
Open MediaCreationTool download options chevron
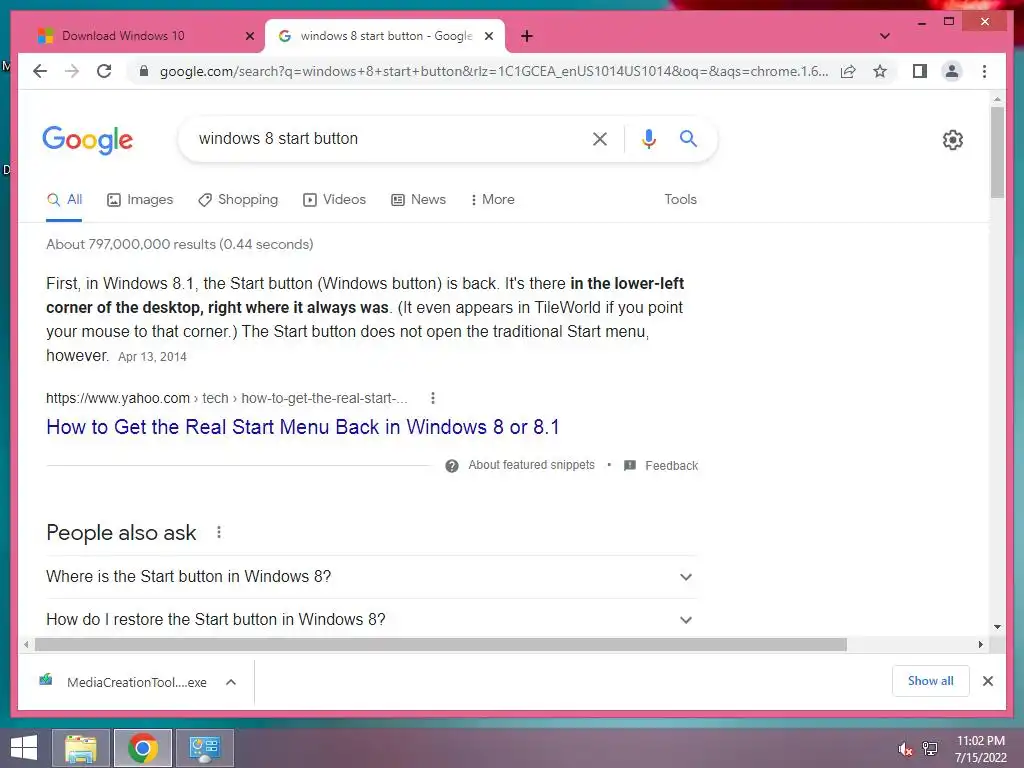[231, 682]
